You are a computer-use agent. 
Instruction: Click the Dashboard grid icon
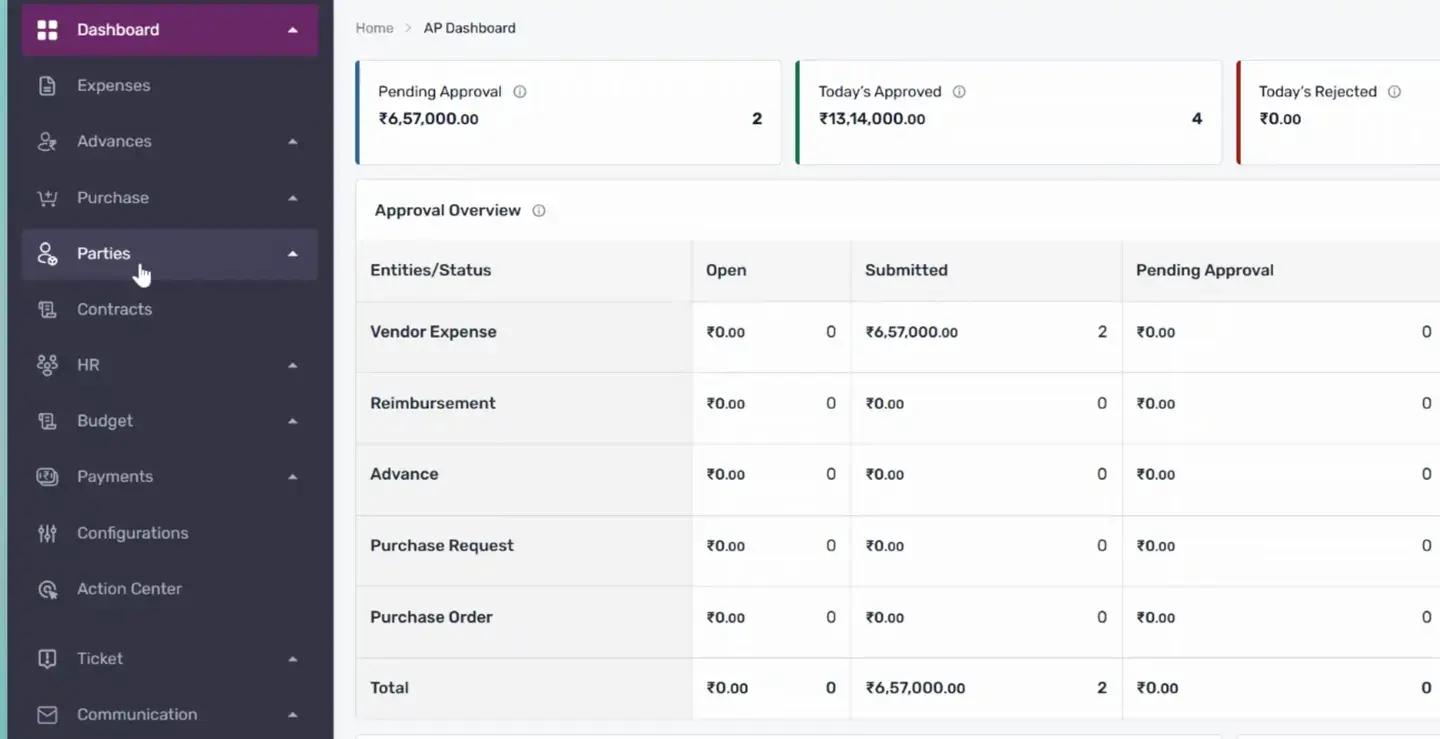[x=47, y=30]
